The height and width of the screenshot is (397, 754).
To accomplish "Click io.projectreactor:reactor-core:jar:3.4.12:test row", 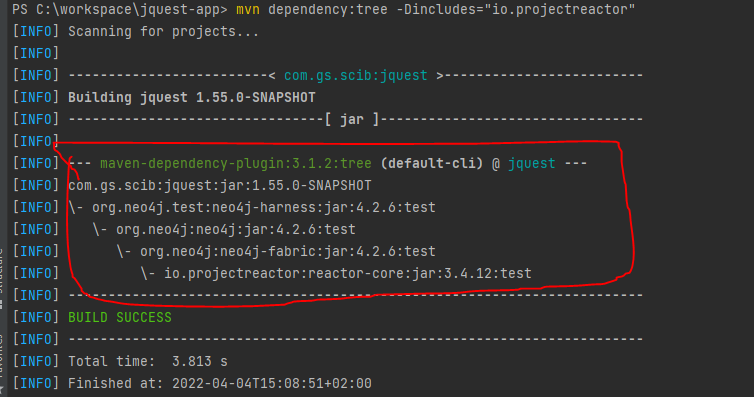I will coord(336,273).
